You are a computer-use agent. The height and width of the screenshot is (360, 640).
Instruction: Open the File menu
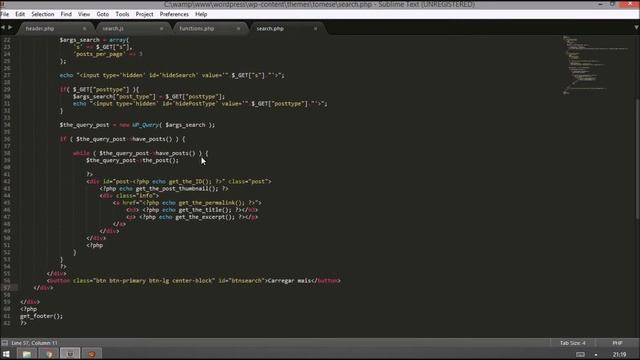tap(4, 14)
